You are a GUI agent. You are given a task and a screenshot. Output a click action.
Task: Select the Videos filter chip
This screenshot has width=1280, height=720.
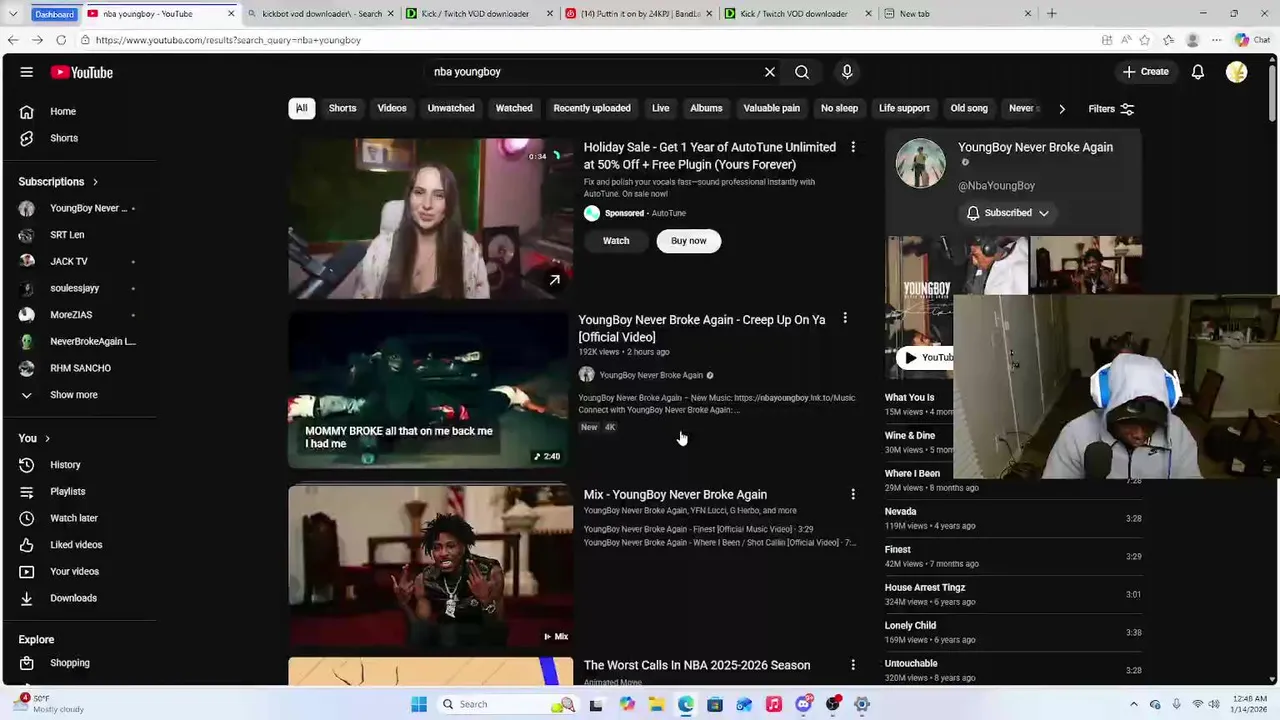pyautogui.click(x=392, y=108)
